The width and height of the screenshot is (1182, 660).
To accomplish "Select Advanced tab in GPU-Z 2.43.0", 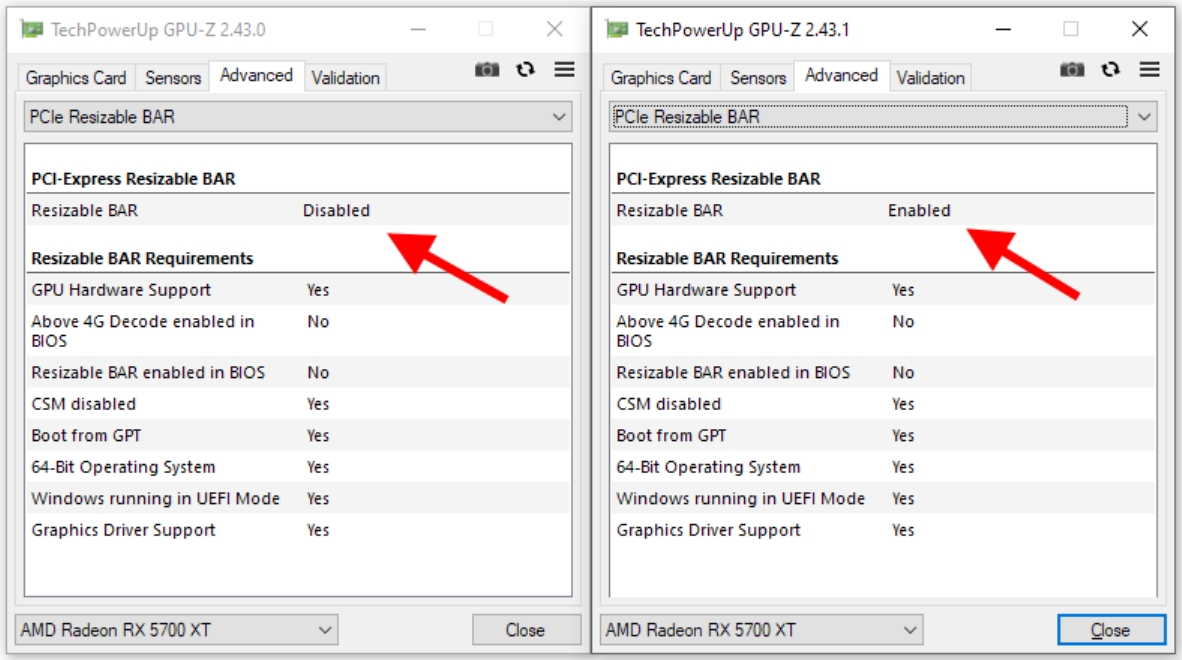I will (x=256, y=75).
